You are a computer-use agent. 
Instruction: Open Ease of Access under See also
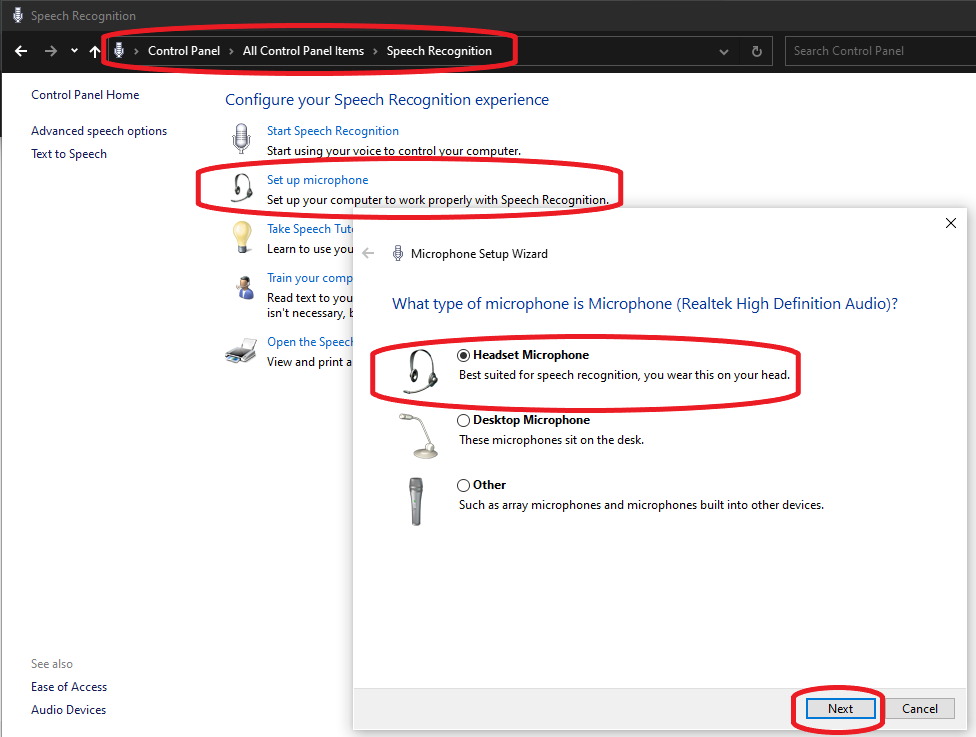(69, 687)
